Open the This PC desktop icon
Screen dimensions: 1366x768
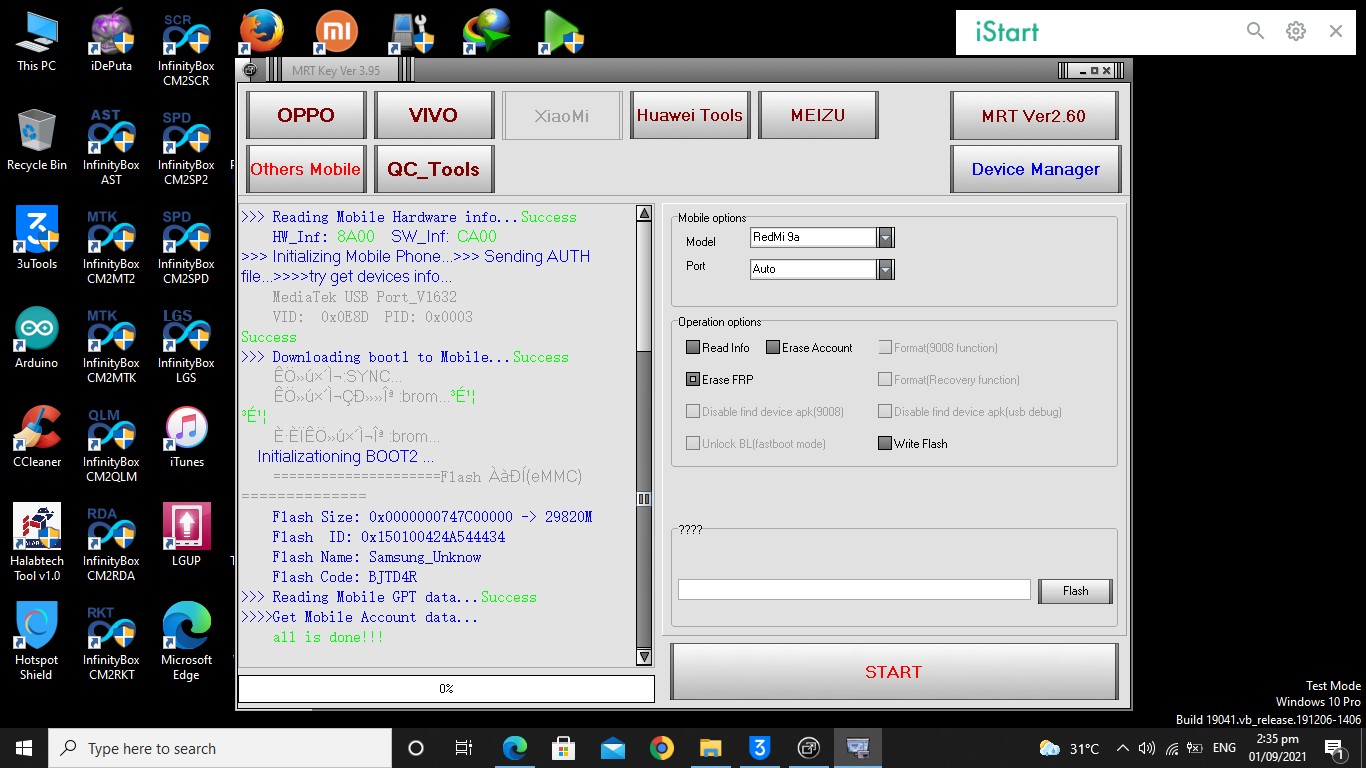[x=37, y=40]
